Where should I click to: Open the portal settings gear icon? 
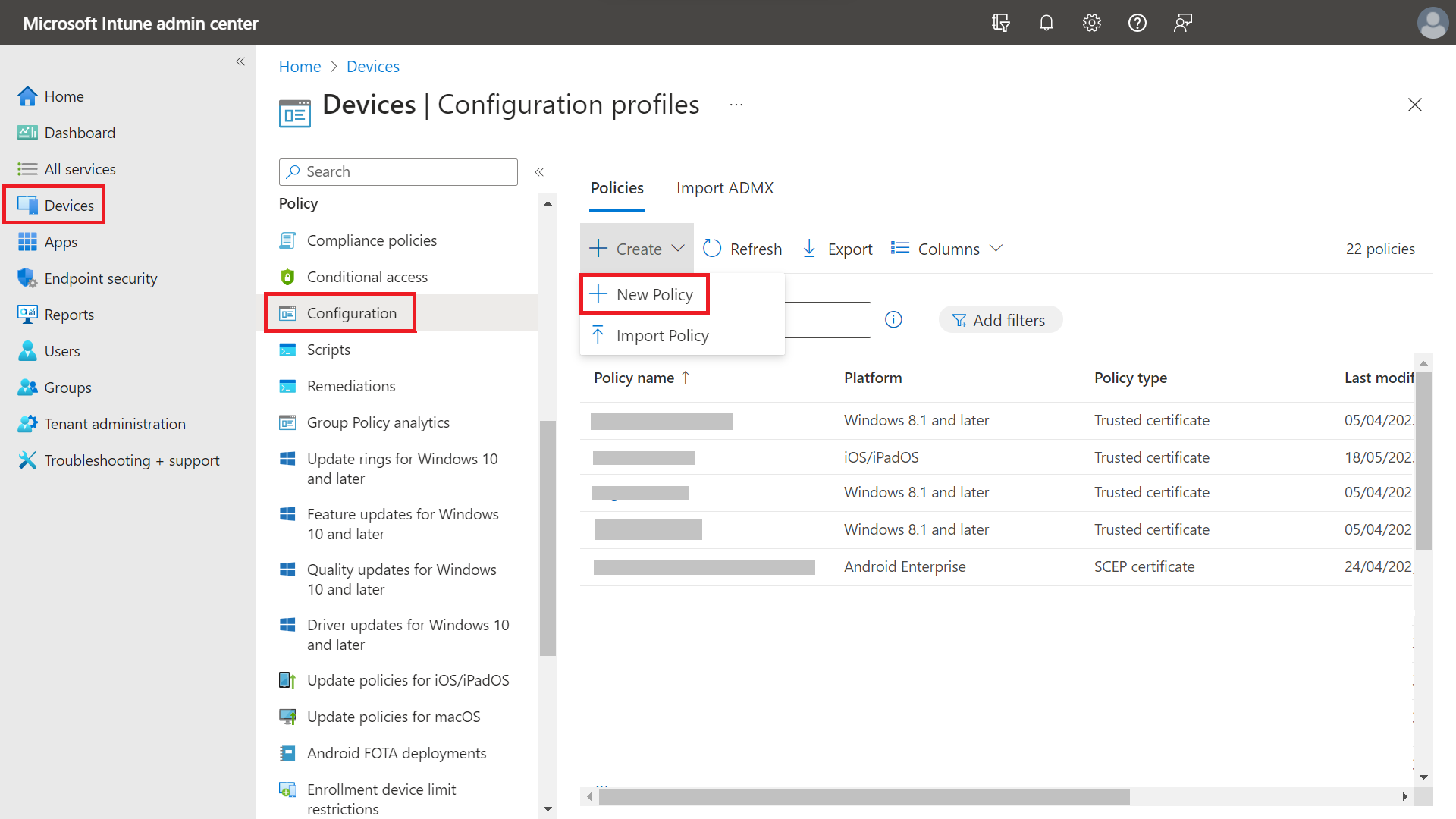click(x=1091, y=23)
